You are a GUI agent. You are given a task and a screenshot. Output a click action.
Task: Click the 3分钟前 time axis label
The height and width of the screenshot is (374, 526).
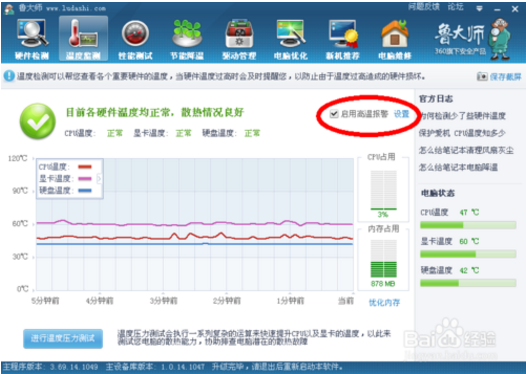pyautogui.click(x=163, y=301)
